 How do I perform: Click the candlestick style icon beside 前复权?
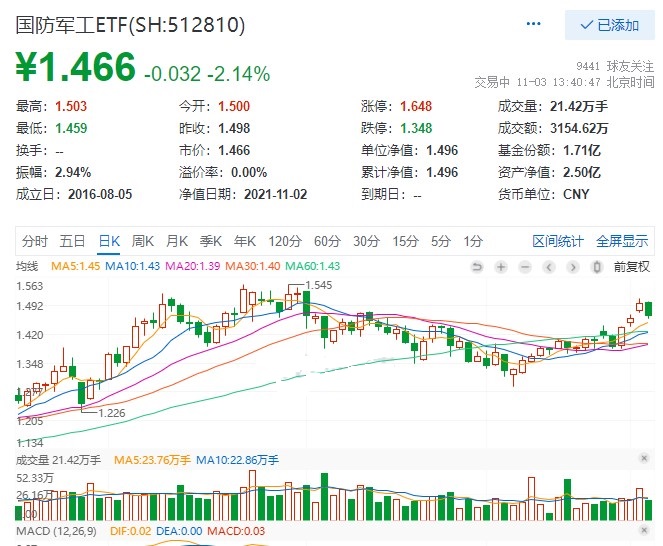point(597,267)
